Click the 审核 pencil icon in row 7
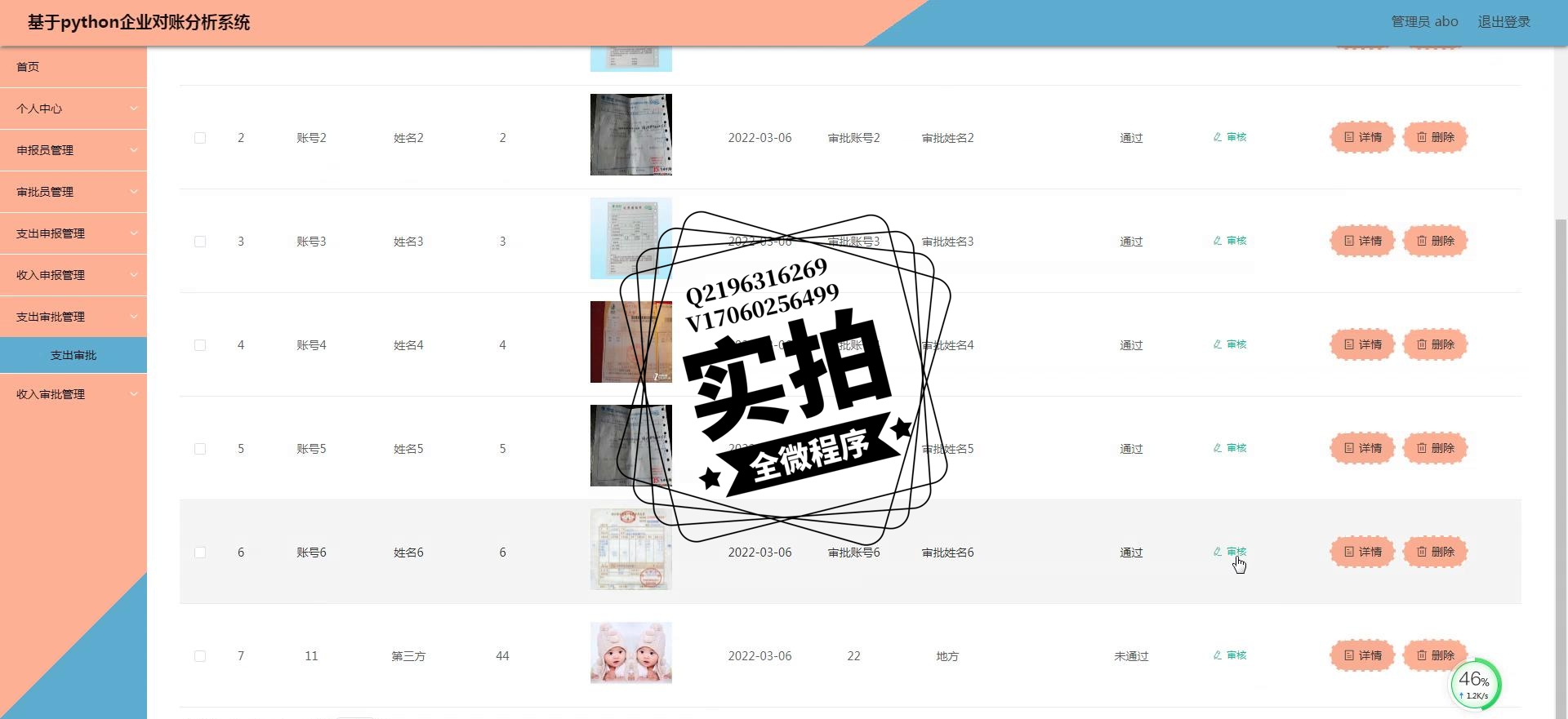 1229,655
